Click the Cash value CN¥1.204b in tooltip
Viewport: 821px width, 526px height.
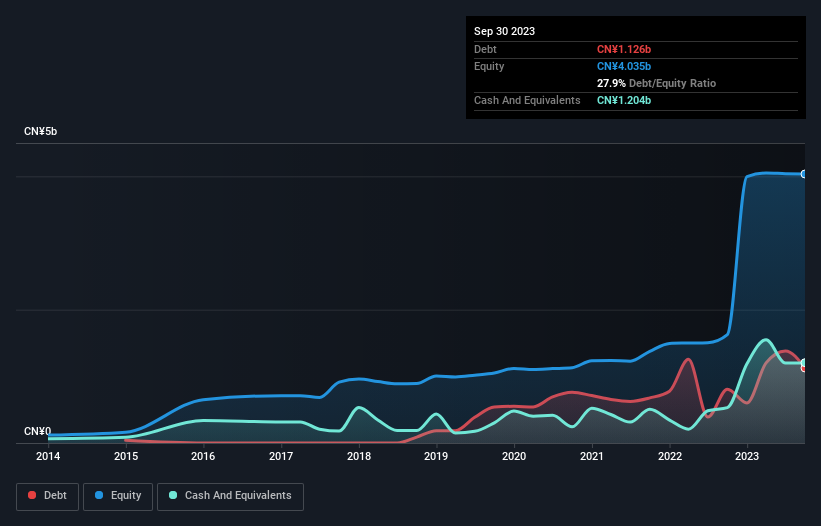(x=624, y=100)
